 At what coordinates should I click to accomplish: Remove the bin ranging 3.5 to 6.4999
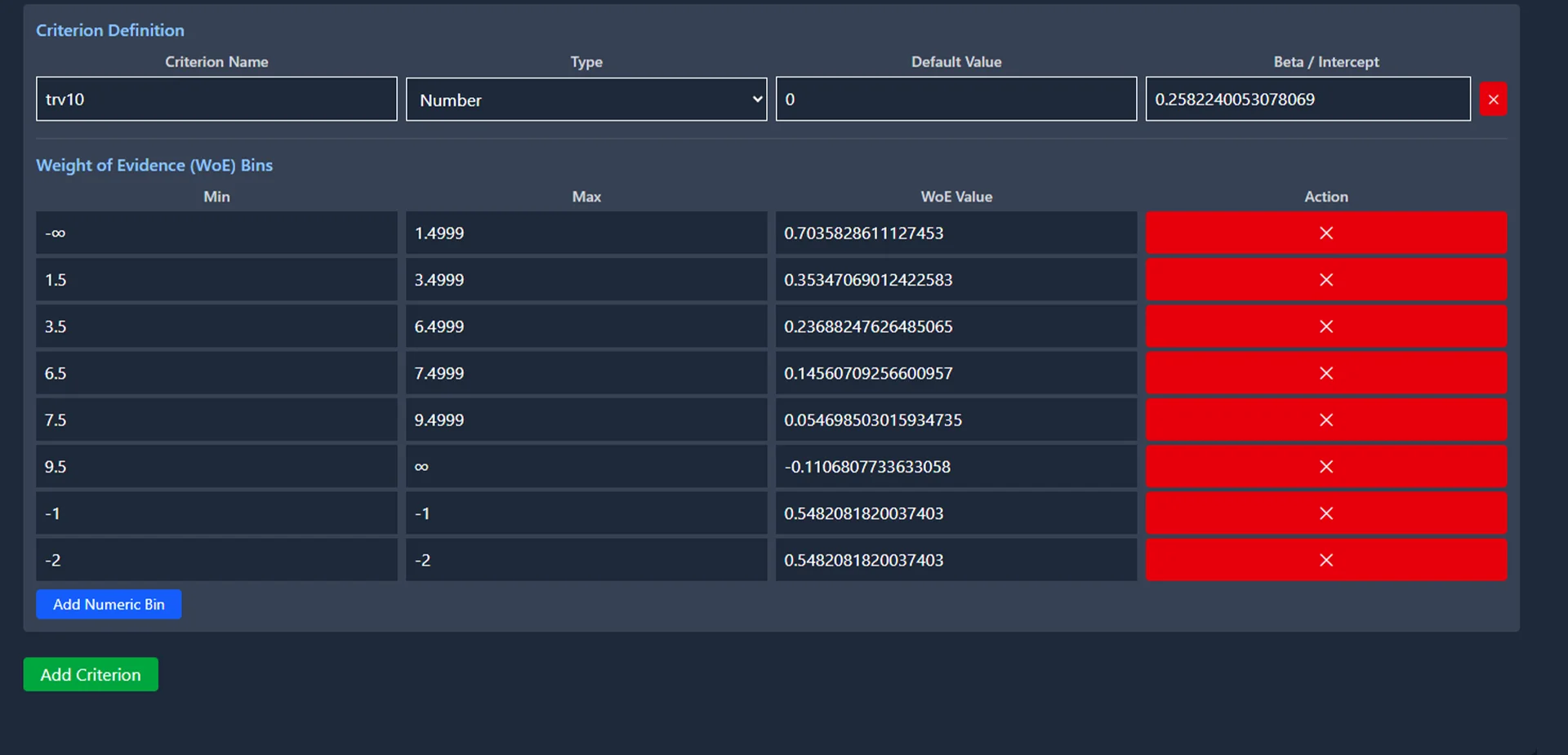(1325, 326)
